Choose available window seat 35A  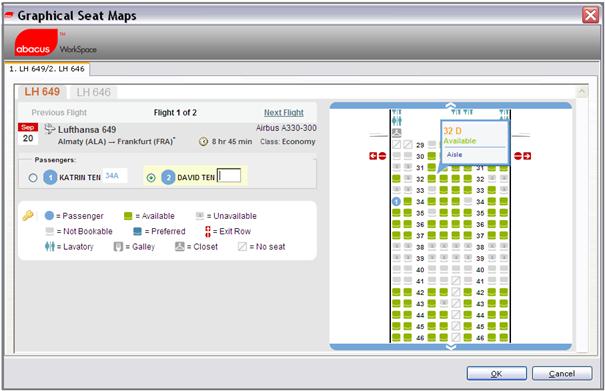(x=396, y=213)
